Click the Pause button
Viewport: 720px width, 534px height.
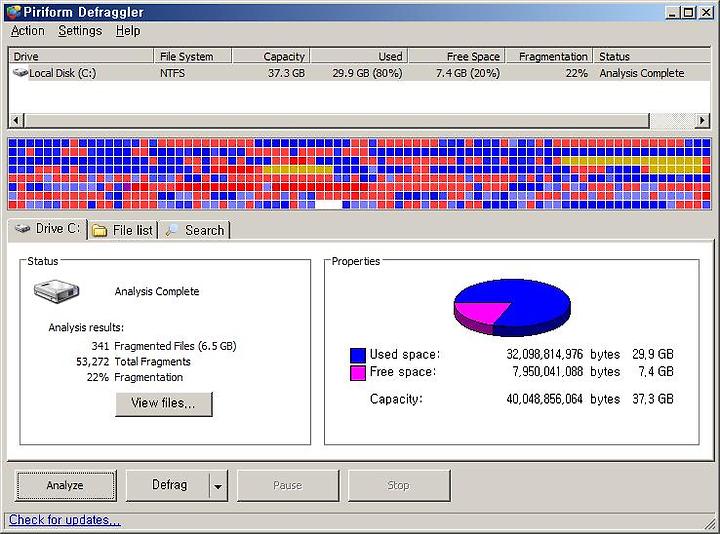pos(287,485)
